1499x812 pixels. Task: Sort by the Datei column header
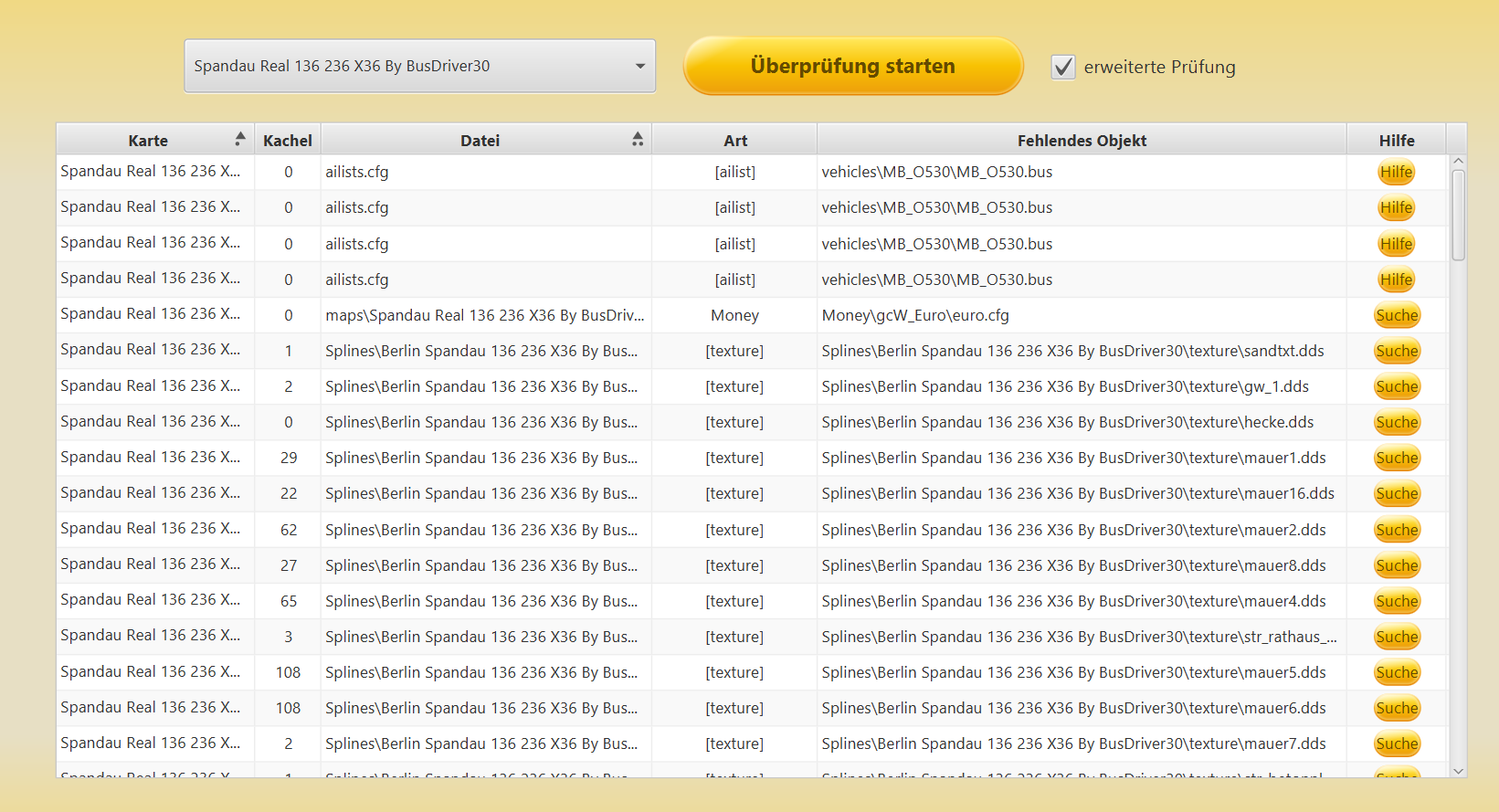point(480,140)
